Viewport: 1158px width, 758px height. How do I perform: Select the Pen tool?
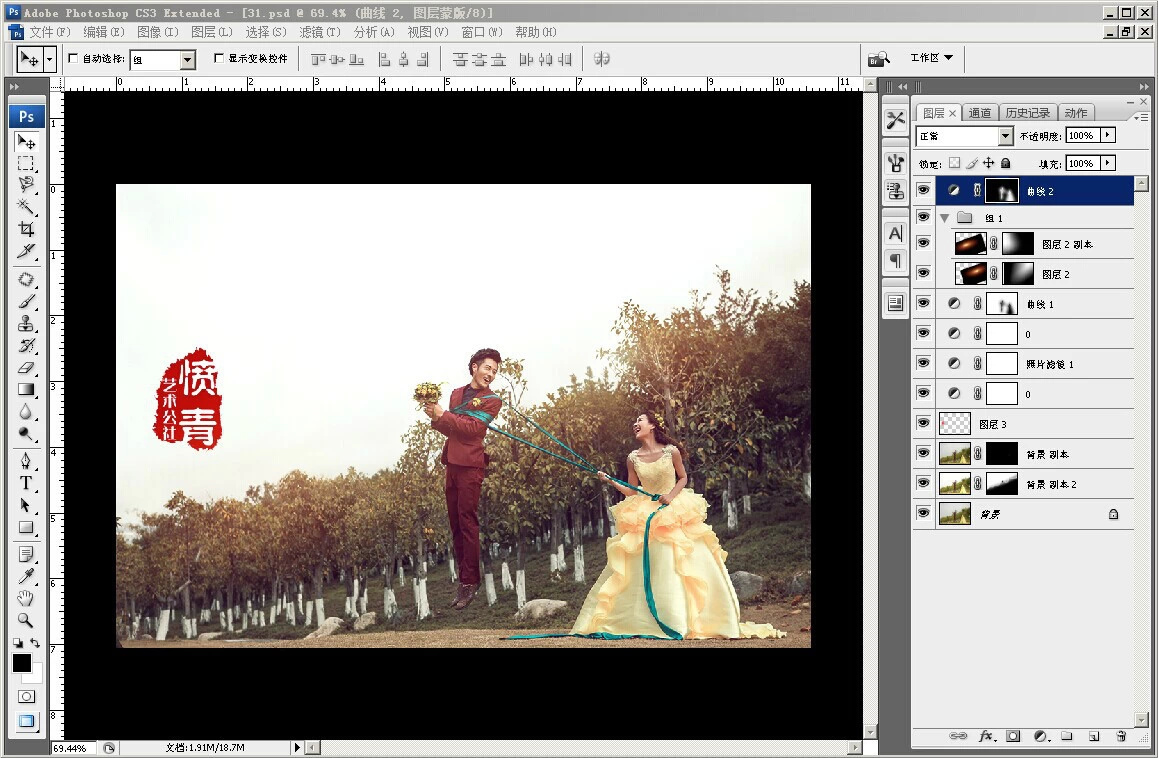click(x=26, y=461)
